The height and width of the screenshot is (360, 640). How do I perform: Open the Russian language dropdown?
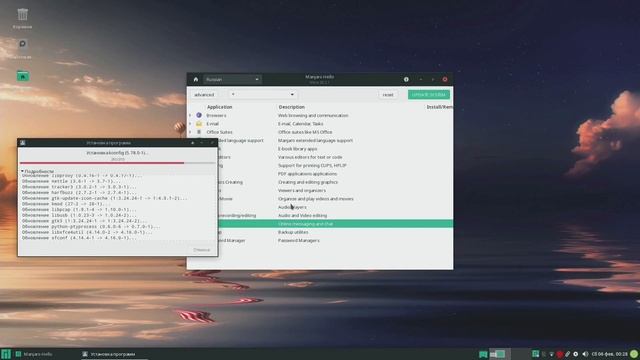click(x=232, y=80)
